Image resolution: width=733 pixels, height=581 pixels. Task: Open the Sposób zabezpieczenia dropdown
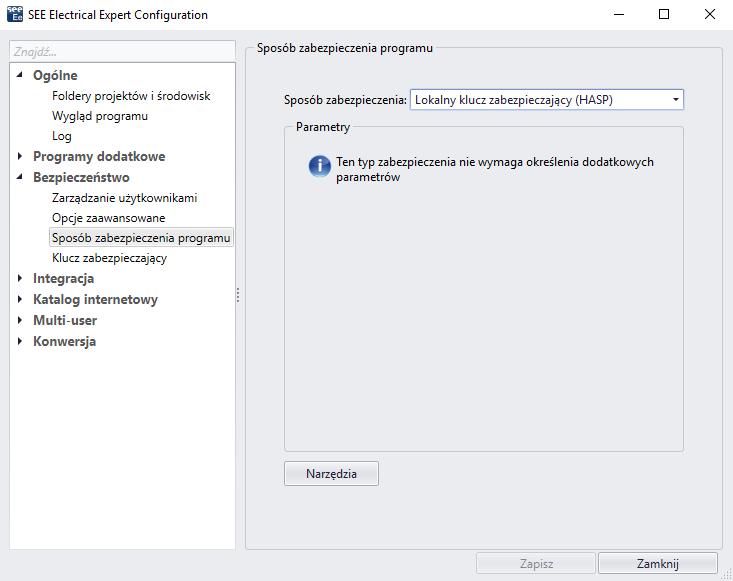click(x=546, y=100)
